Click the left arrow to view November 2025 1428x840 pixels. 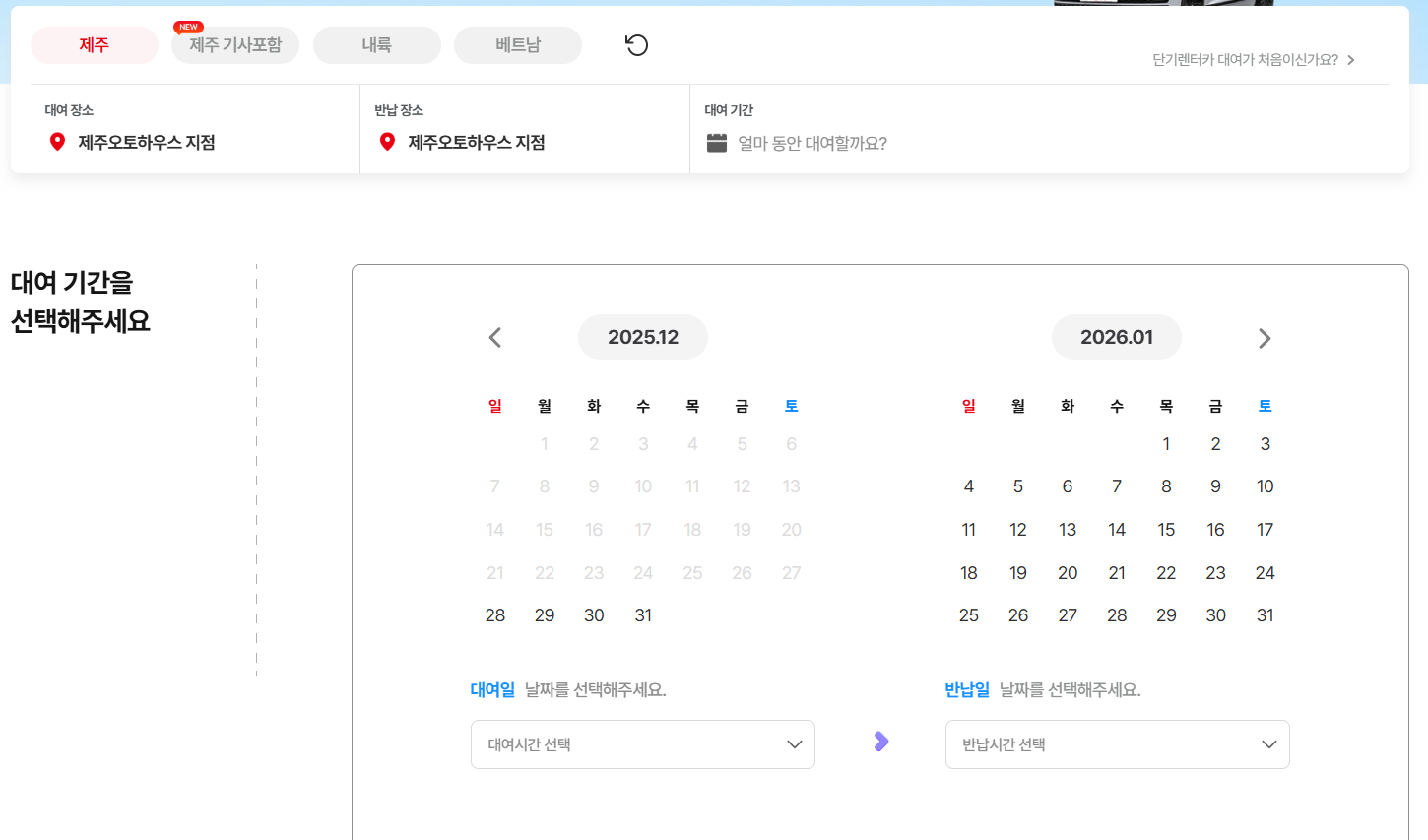tap(494, 337)
